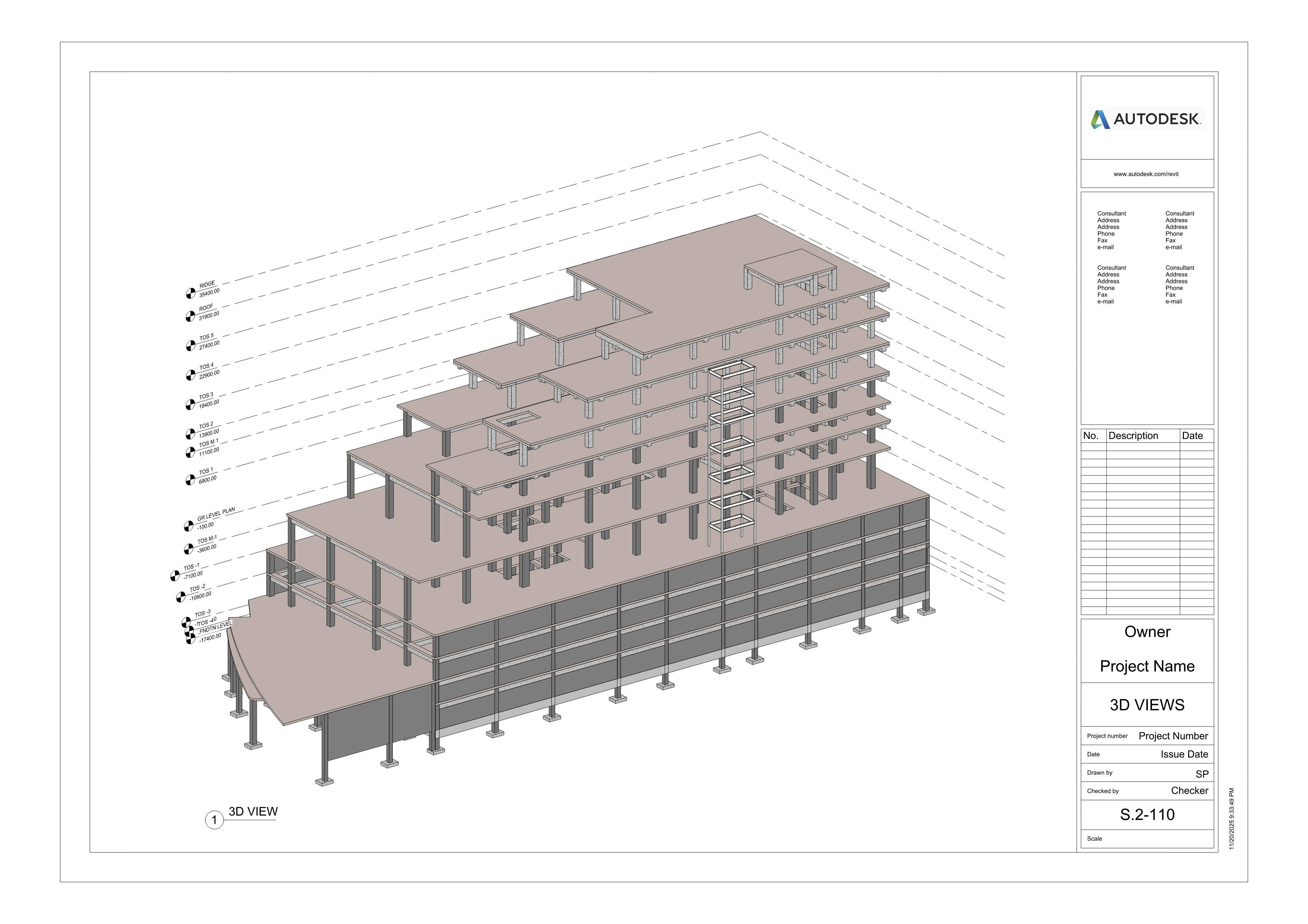Select the TOS 3 level marker symbol
The image size is (1308, 924).
pos(190,404)
